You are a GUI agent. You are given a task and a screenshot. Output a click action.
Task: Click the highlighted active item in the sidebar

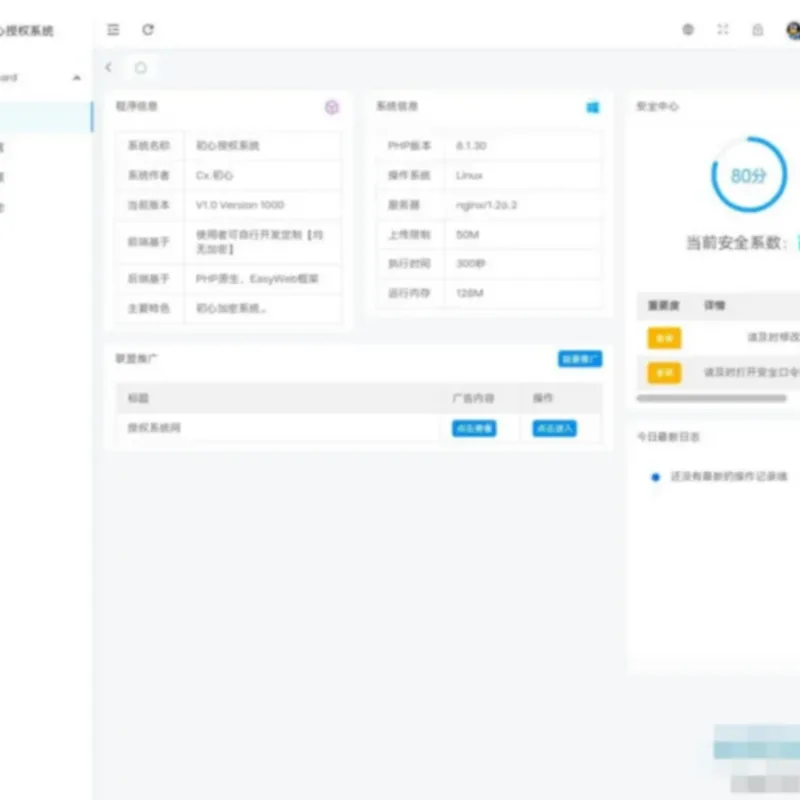point(46,117)
